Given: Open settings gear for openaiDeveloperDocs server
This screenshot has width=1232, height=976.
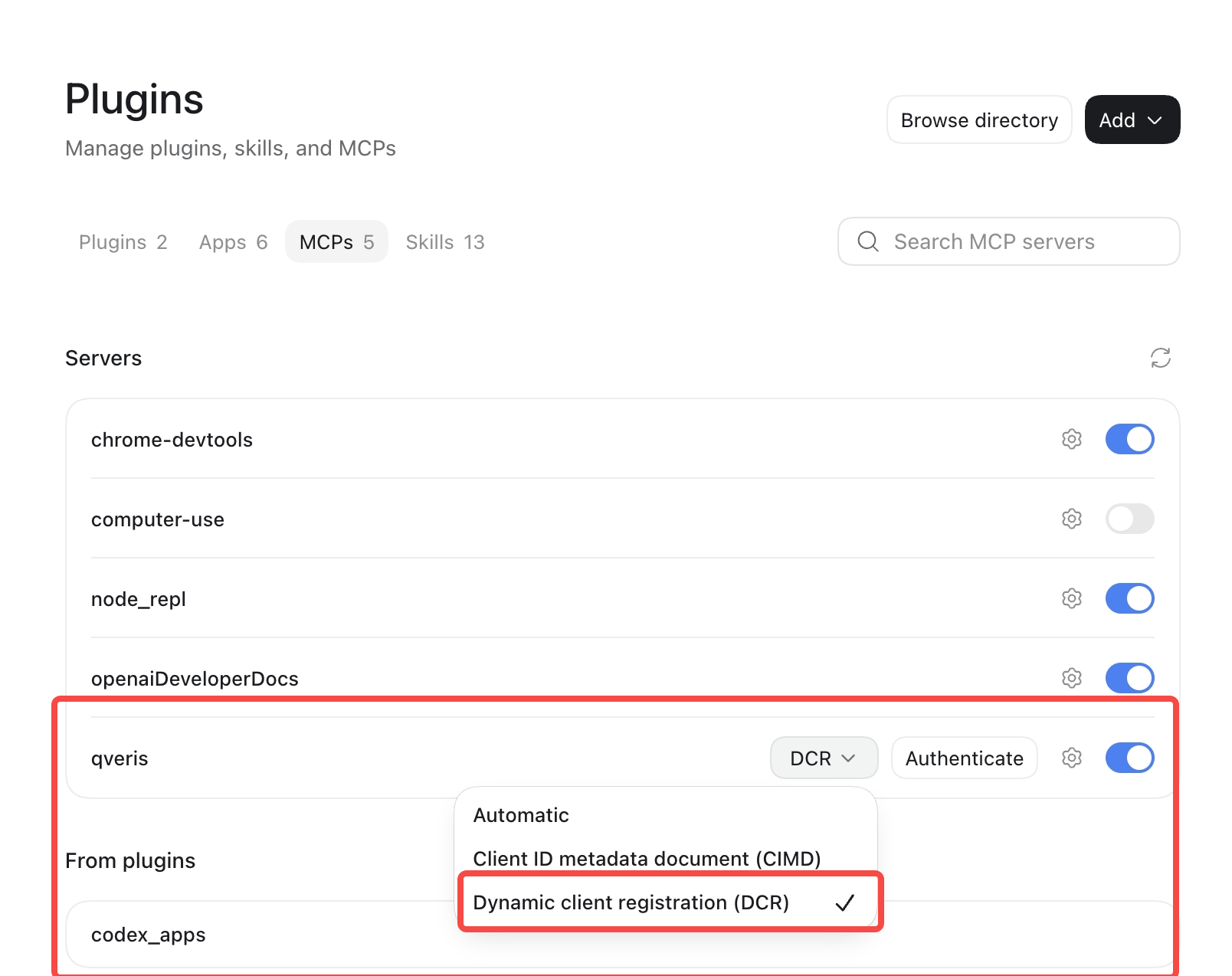Looking at the screenshot, I should [1072, 678].
